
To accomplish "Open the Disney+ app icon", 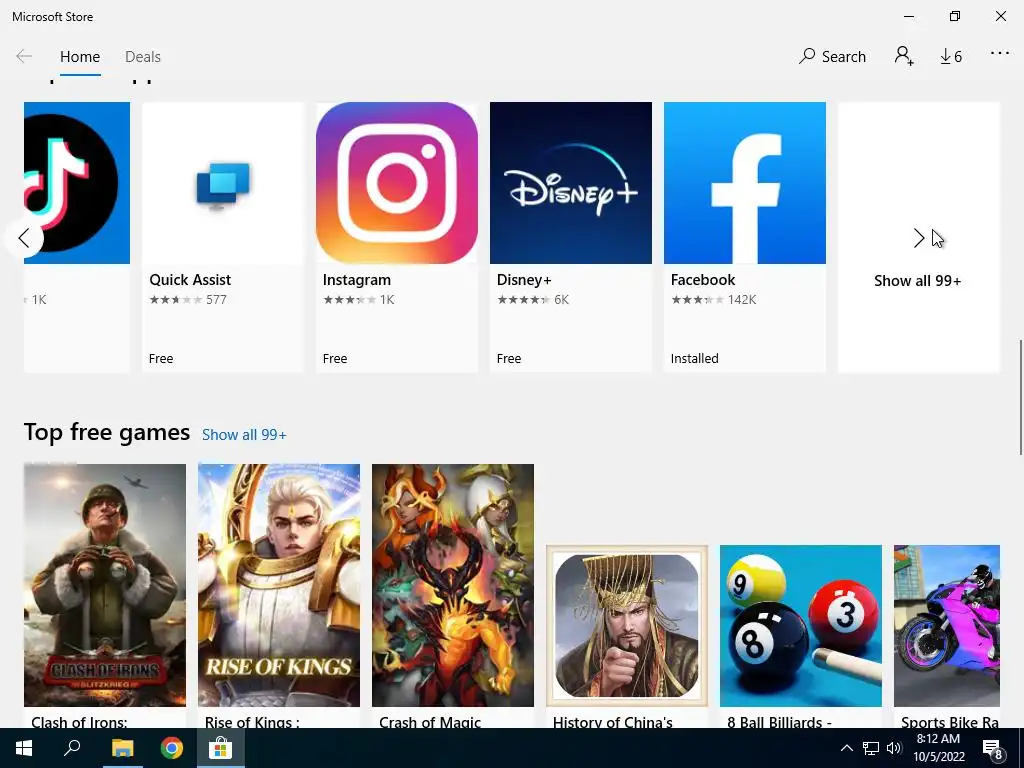I will pos(571,183).
